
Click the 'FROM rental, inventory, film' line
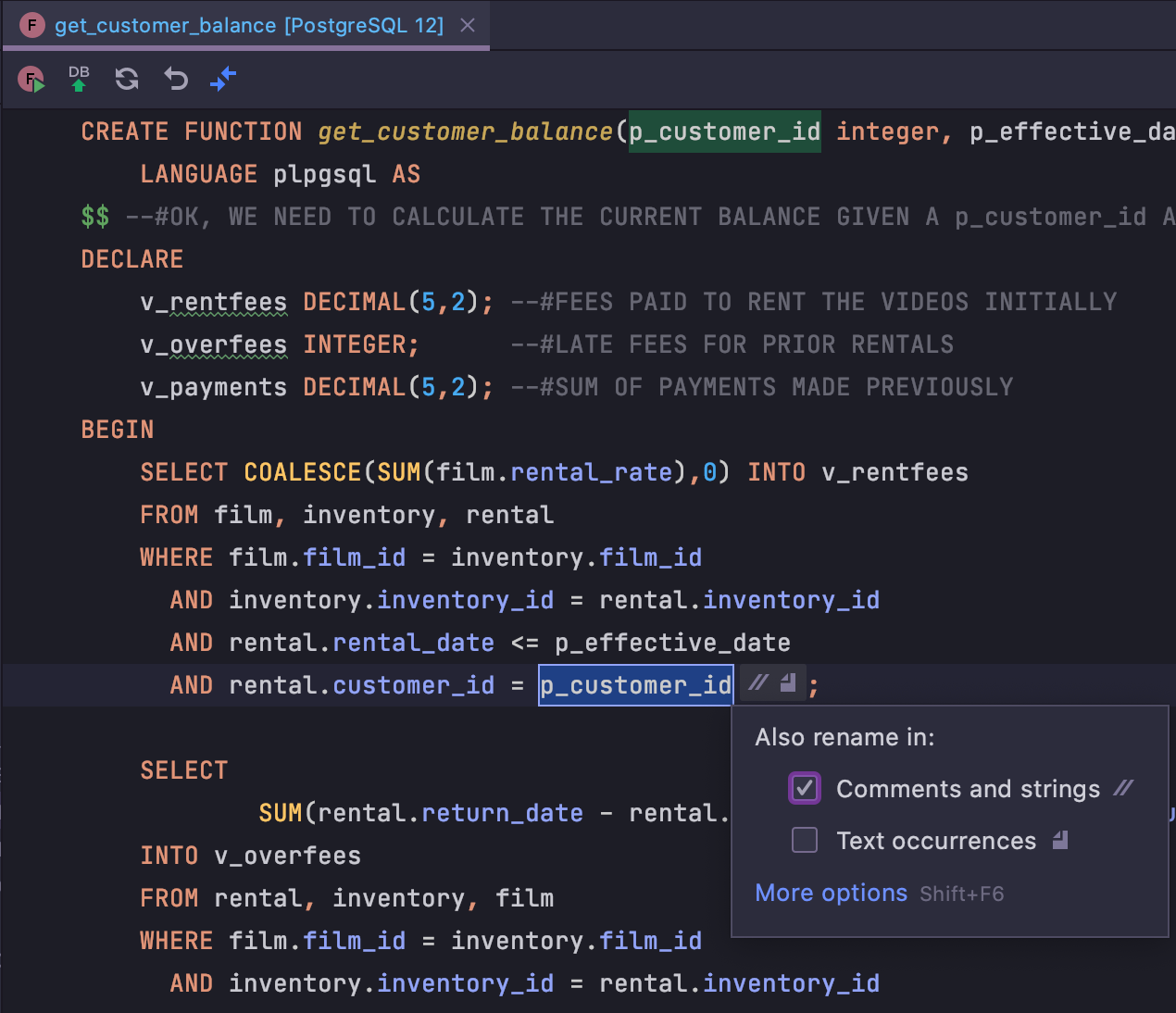pyautogui.click(x=347, y=898)
